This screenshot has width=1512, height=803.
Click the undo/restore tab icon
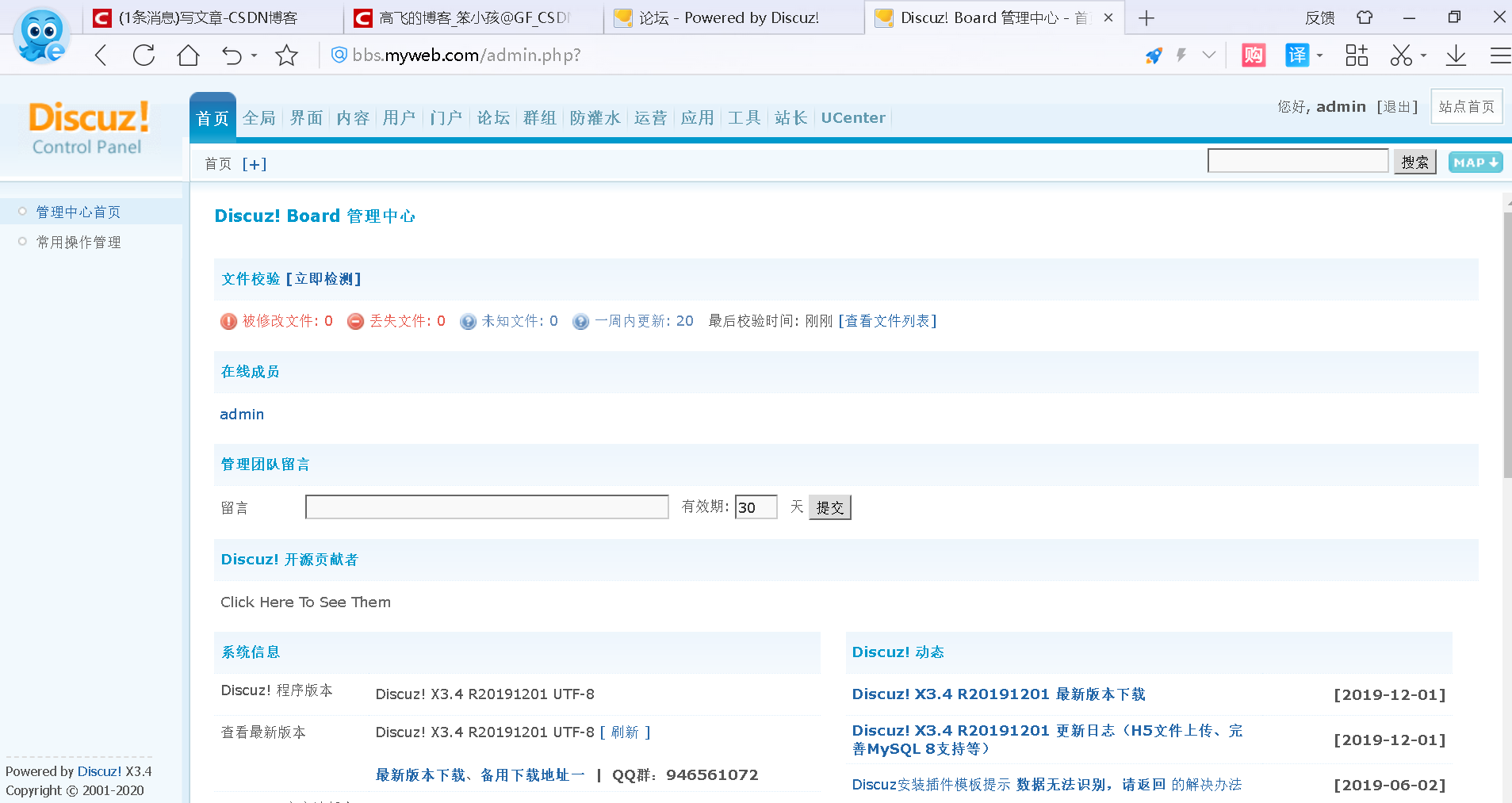pos(232,55)
